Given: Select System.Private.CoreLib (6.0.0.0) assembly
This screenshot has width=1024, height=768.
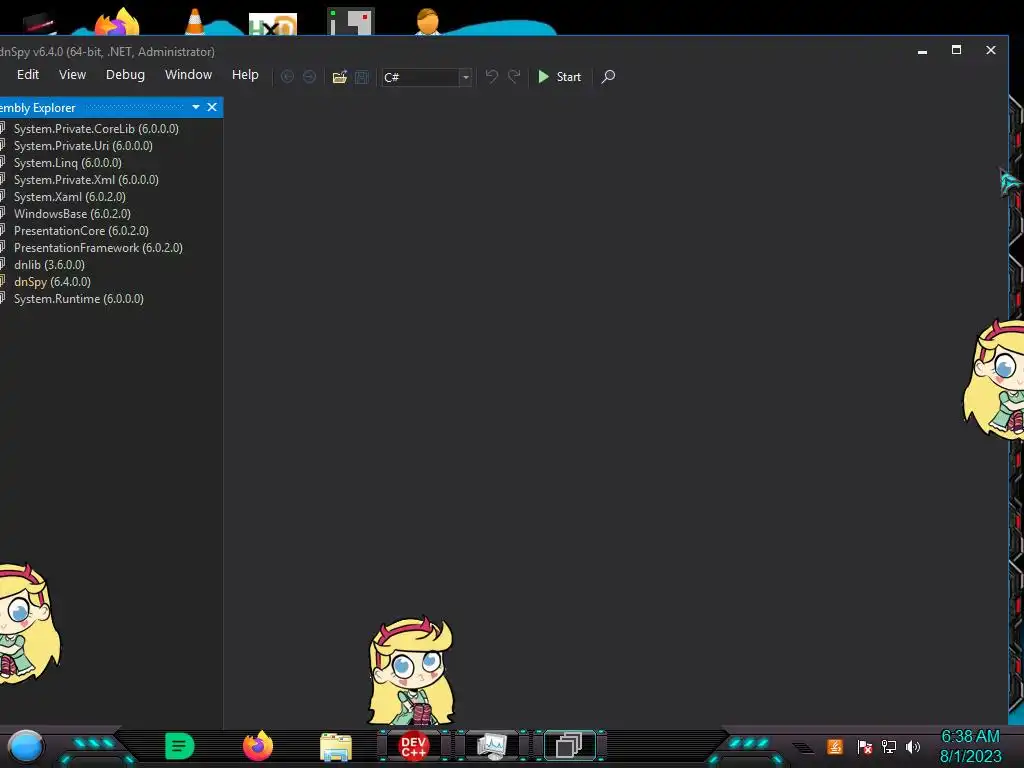Looking at the screenshot, I should point(95,129).
